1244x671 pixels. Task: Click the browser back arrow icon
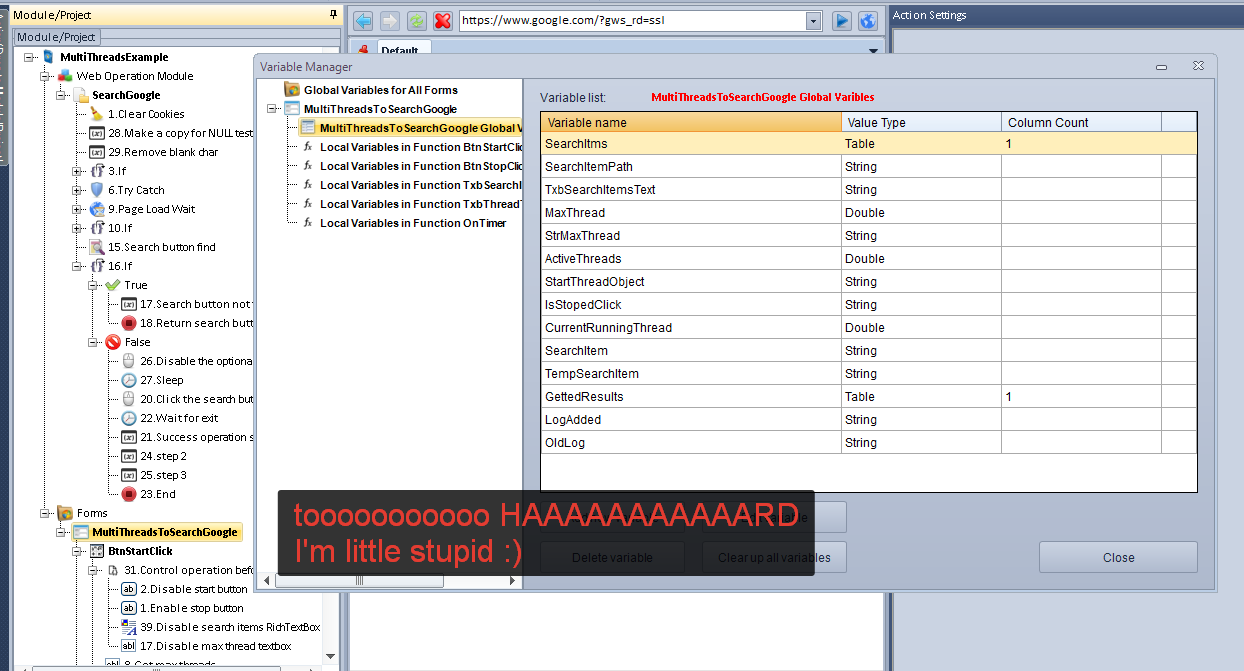pyautogui.click(x=363, y=20)
